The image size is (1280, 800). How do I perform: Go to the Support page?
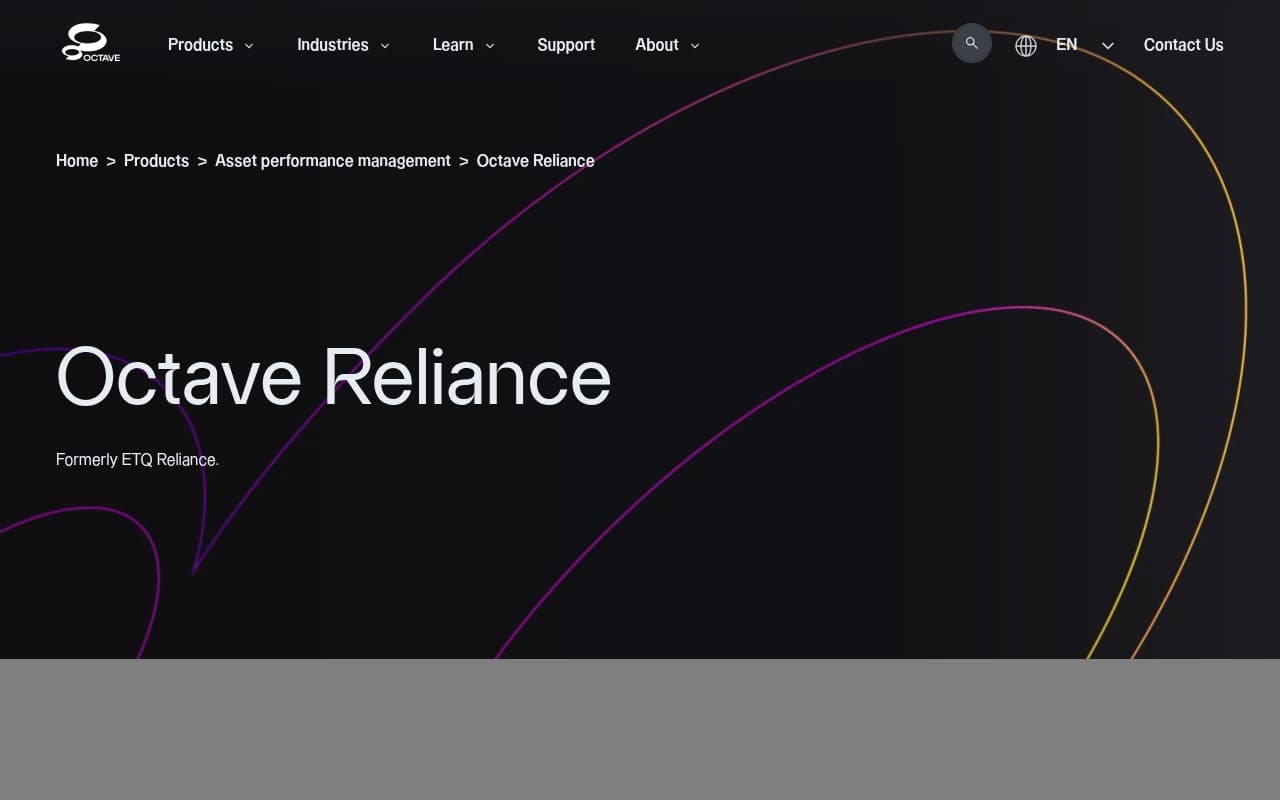point(566,45)
